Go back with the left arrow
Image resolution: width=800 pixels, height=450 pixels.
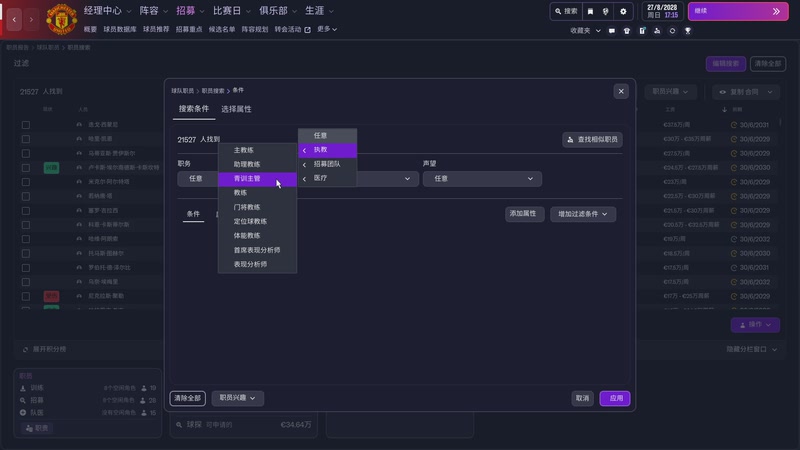[14, 19]
